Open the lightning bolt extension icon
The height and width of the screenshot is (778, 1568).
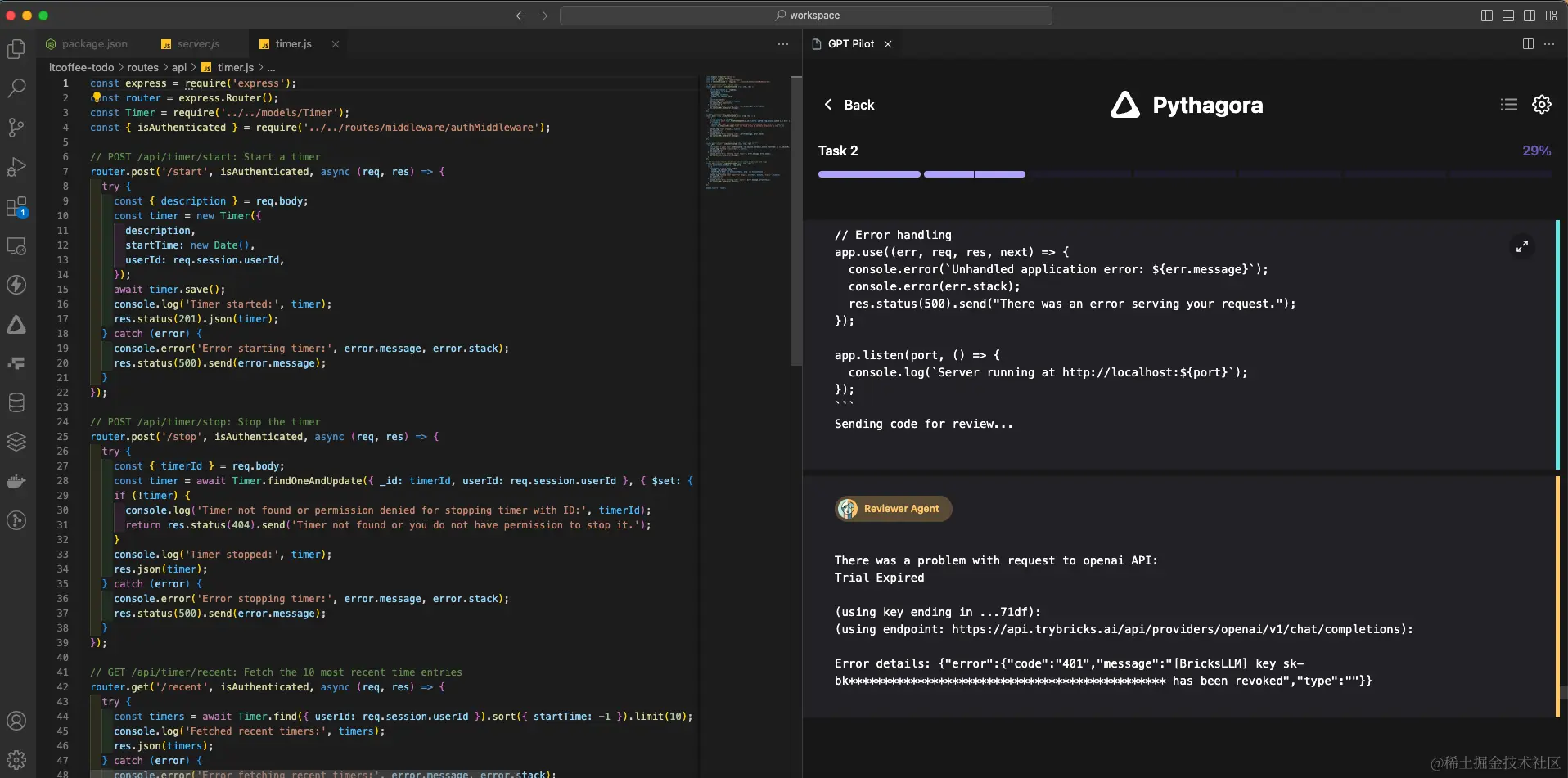coord(16,285)
